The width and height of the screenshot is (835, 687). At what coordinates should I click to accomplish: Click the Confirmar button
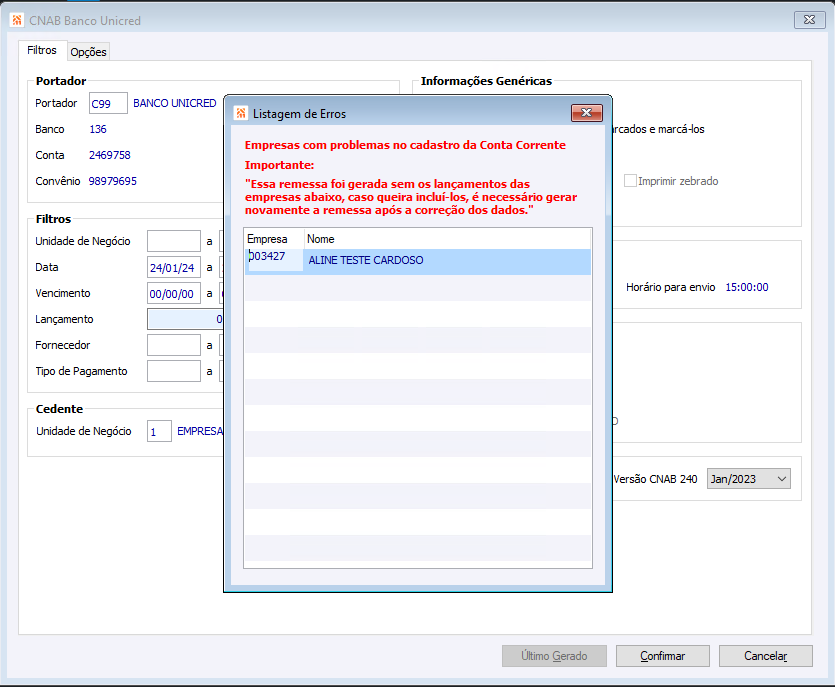tap(662, 656)
